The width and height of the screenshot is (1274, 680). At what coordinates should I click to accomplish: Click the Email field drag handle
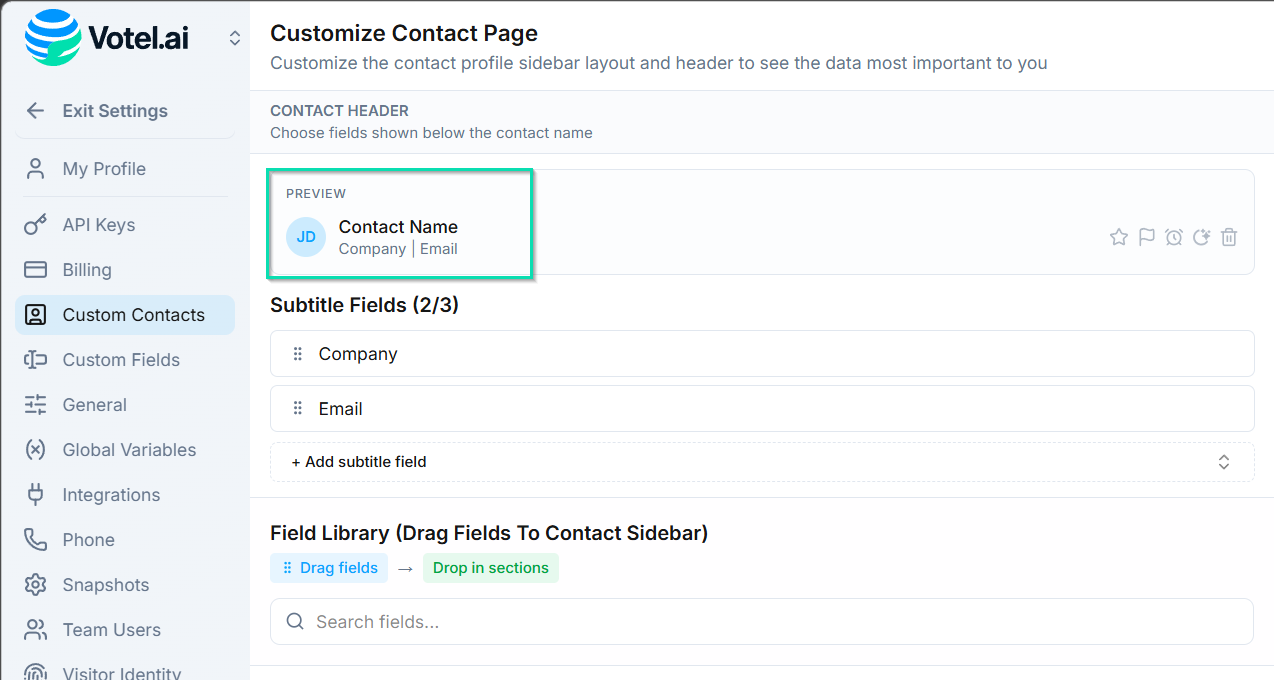coord(297,409)
